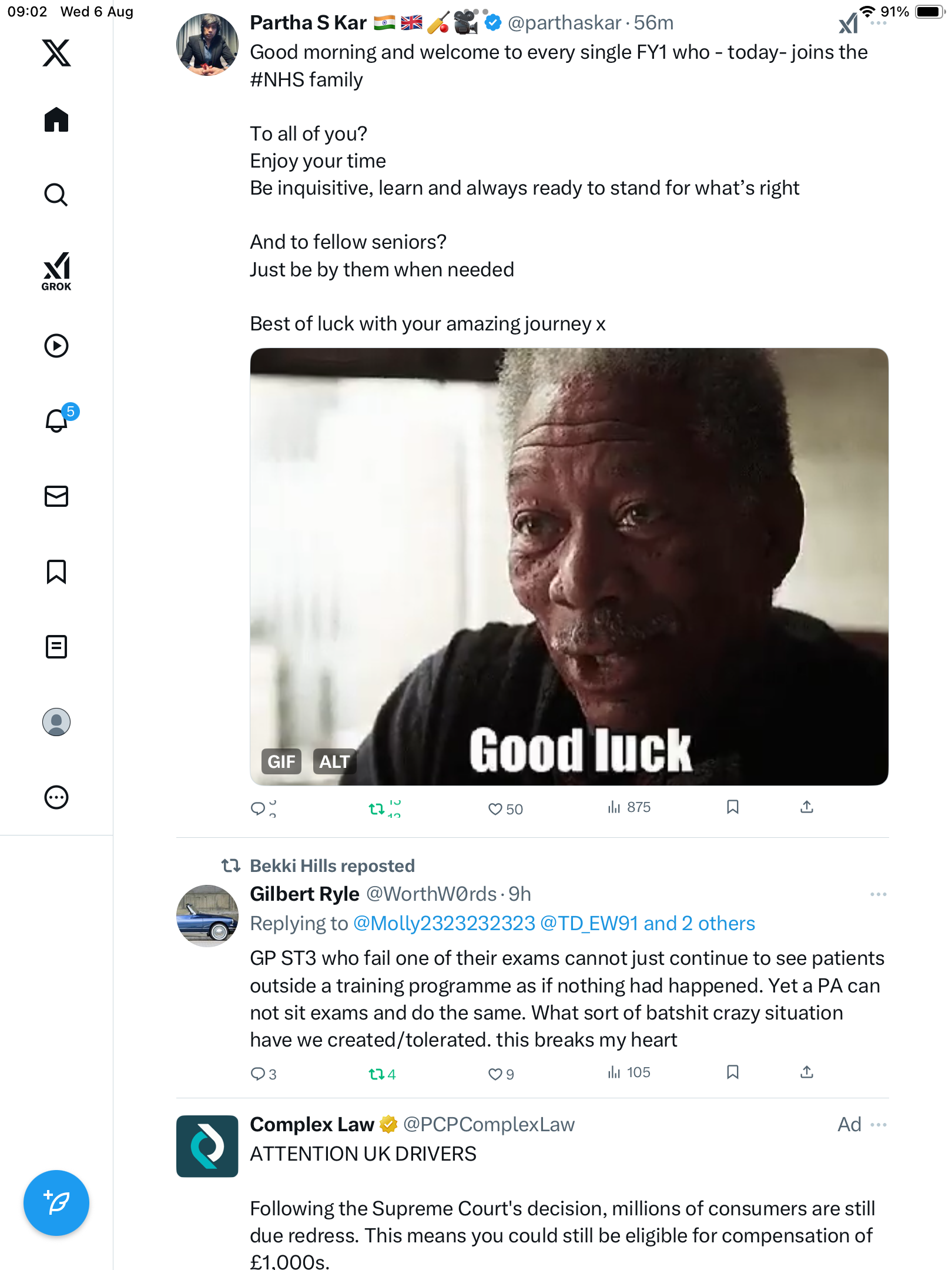Compose a new post

[56, 1203]
